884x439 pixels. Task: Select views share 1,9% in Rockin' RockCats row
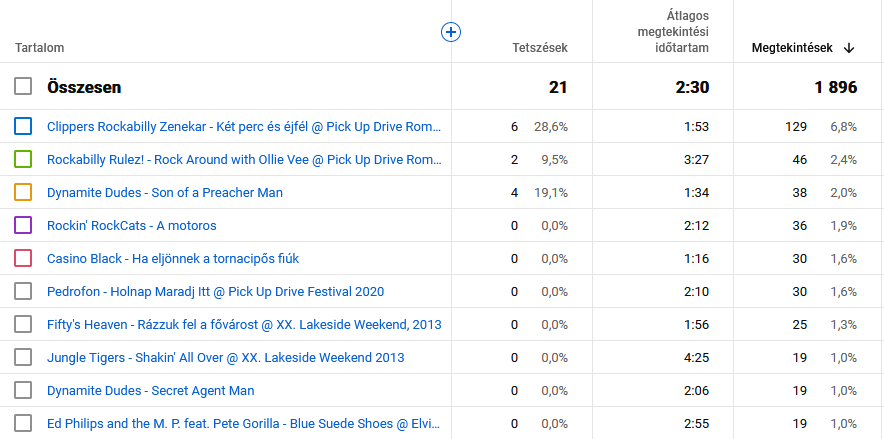tap(843, 226)
